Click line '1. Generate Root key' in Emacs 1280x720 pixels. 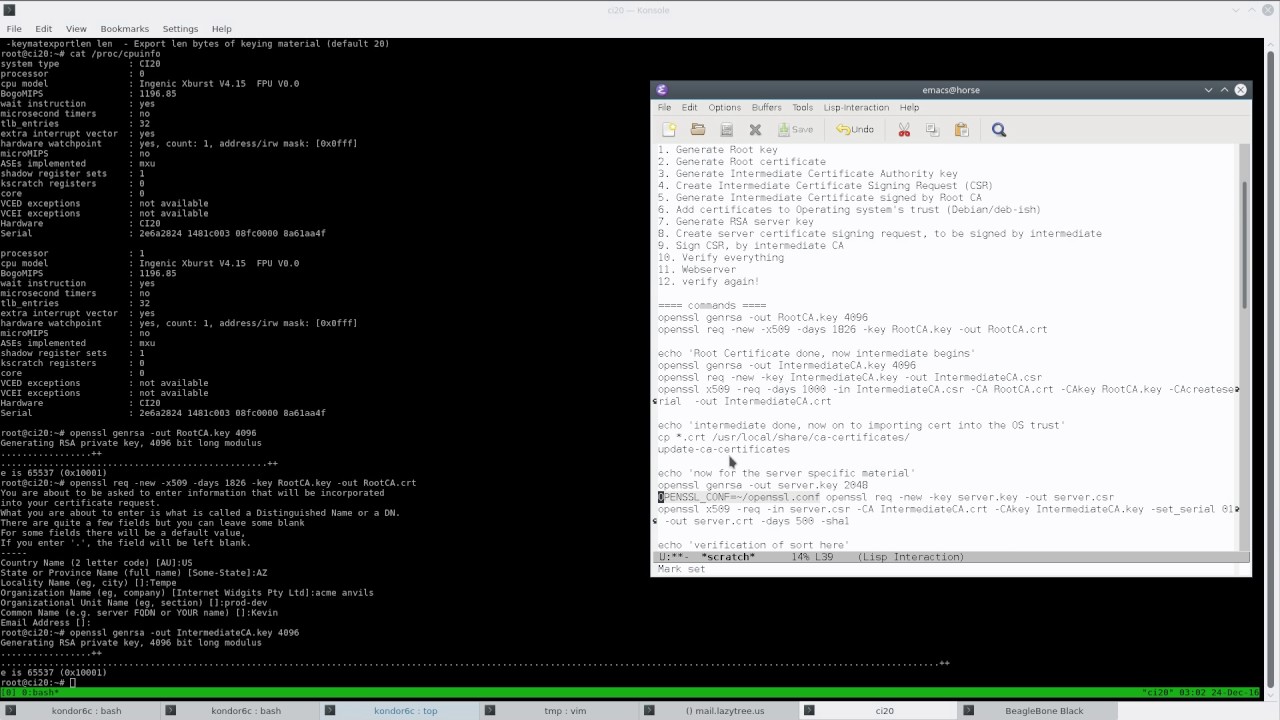click(717, 150)
